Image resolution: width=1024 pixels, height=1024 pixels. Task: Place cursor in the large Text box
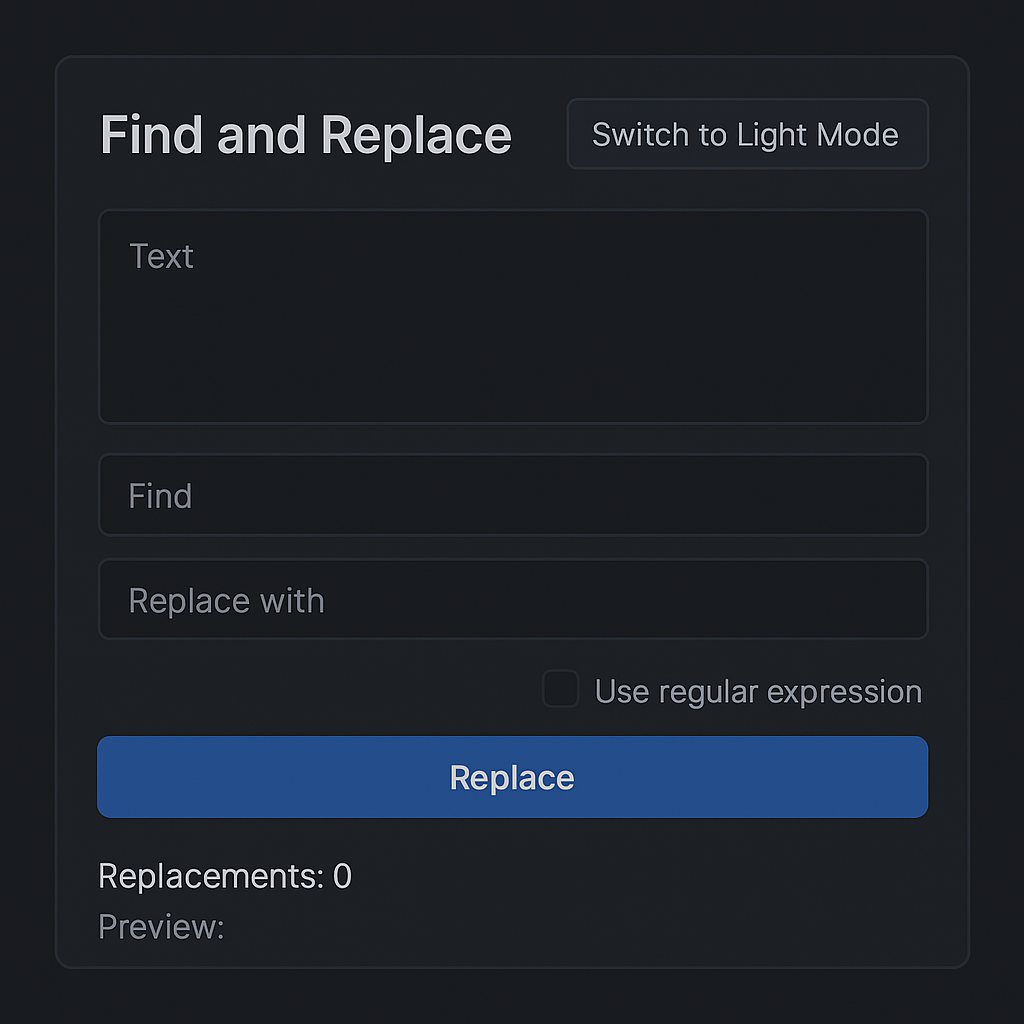click(x=512, y=315)
